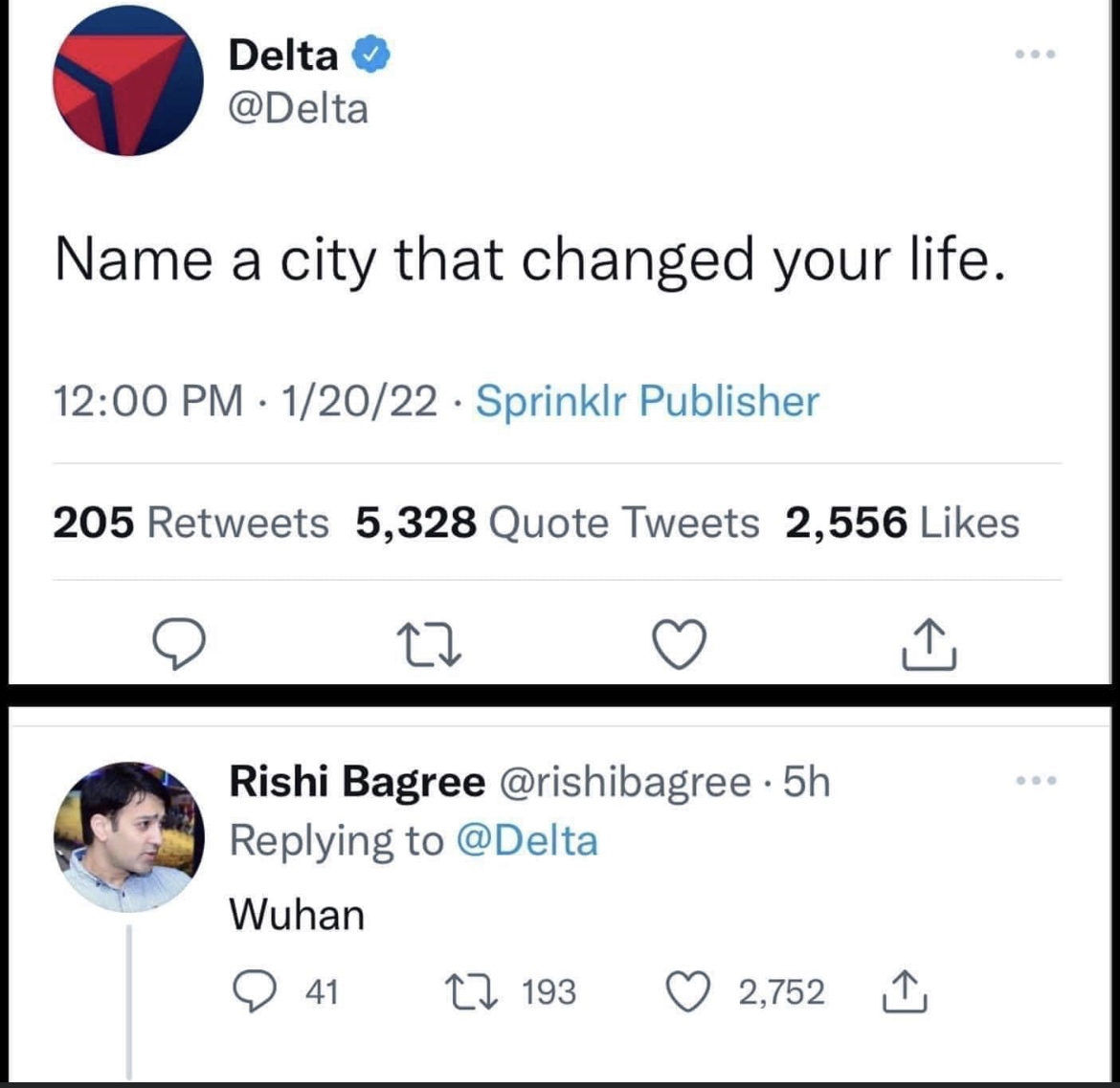The image size is (1120, 1088).
Task: Open Rishi Bagree's profile picture
Action: pyautogui.click(x=128, y=836)
